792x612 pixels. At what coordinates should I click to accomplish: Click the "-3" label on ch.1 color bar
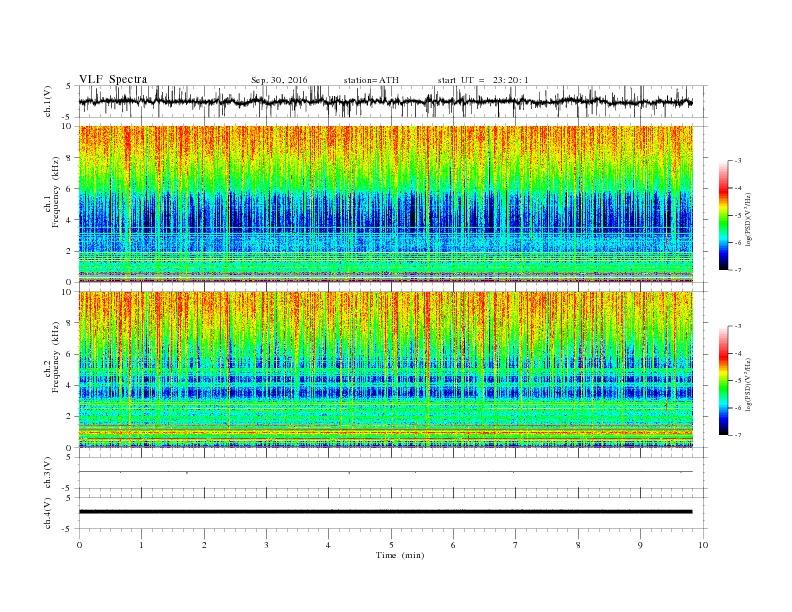click(738, 161)
